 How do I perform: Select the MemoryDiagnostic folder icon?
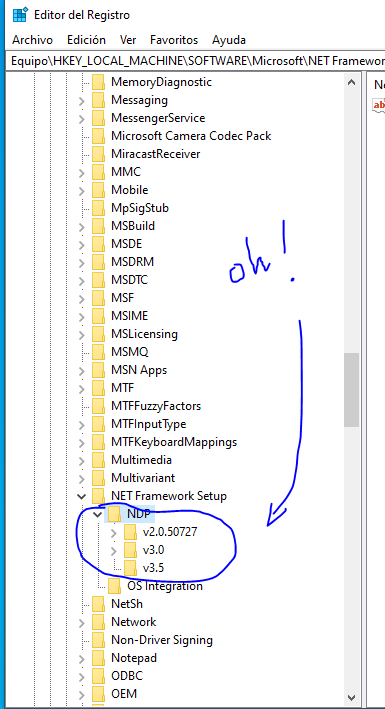click(x=98, y=82)
